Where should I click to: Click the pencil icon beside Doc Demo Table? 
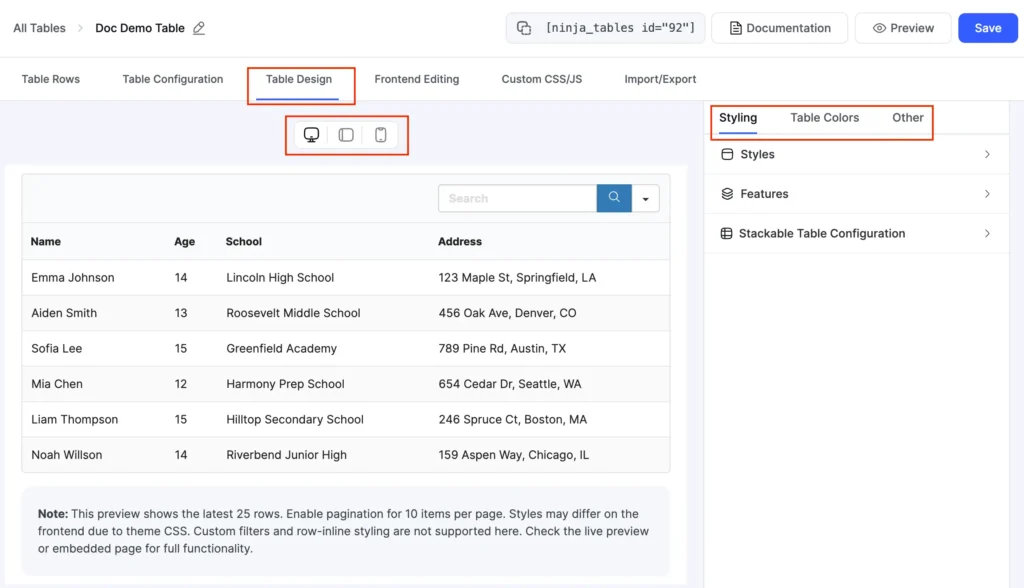199,28
